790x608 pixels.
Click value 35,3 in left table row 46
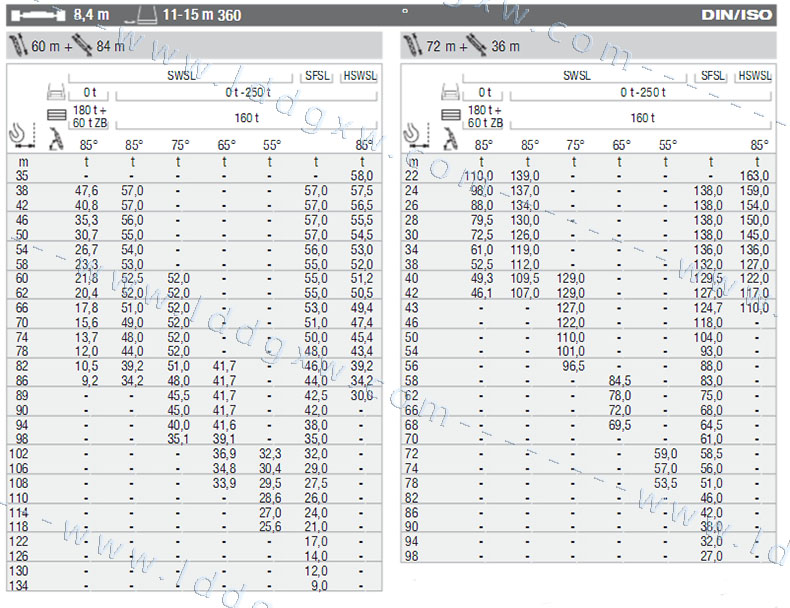coord(86,220)
